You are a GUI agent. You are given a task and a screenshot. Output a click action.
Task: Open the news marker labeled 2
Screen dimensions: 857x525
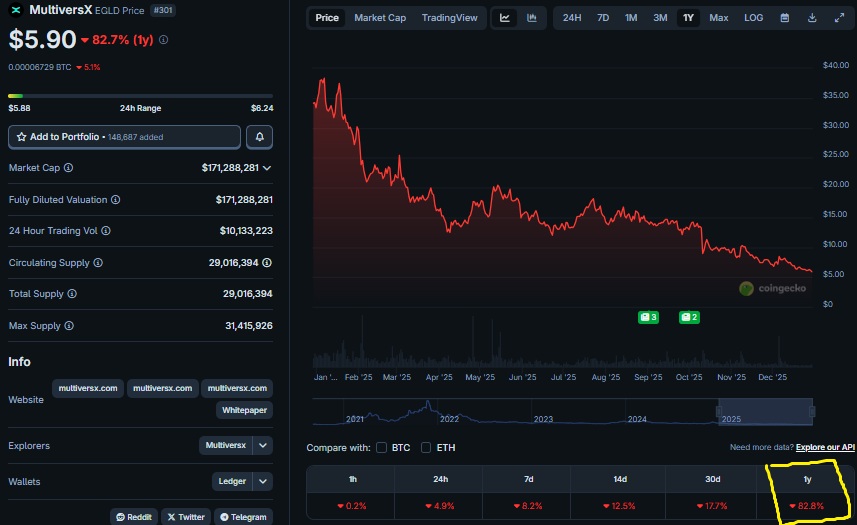689,317
